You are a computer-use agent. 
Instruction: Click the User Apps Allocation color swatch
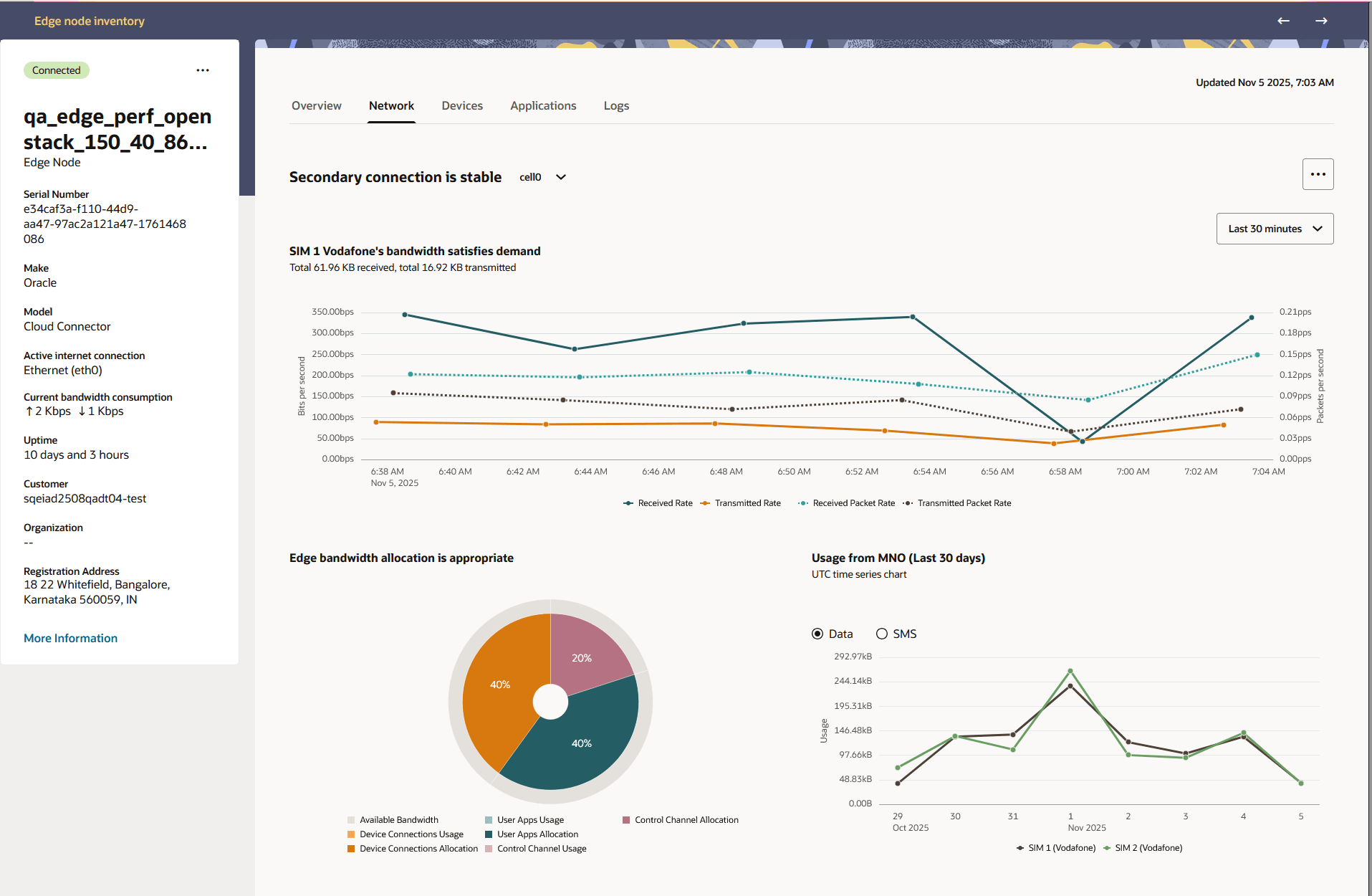[488, 834]
